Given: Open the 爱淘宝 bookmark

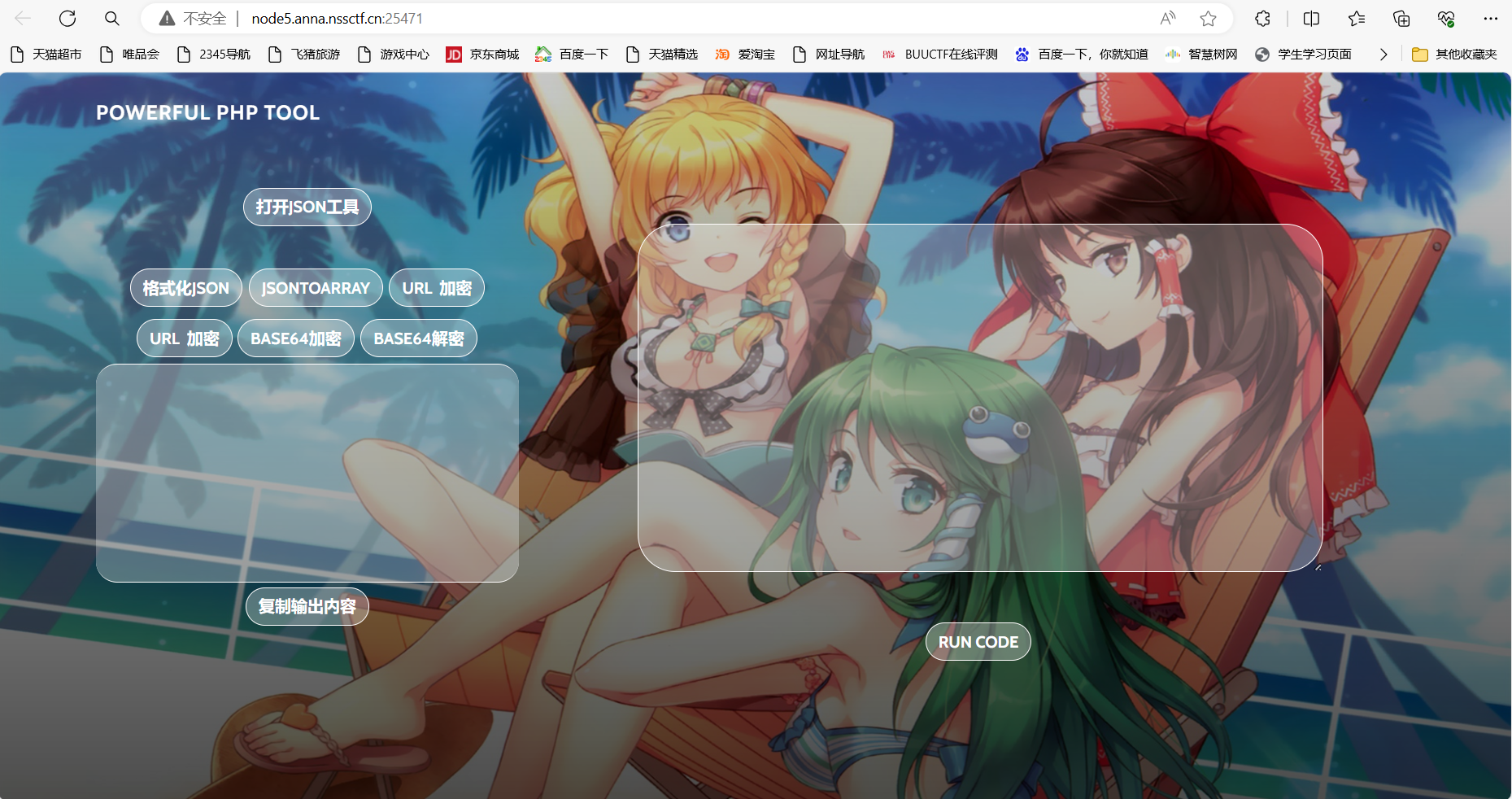Looking at the screenshot, I should click(x=746, y=55).
